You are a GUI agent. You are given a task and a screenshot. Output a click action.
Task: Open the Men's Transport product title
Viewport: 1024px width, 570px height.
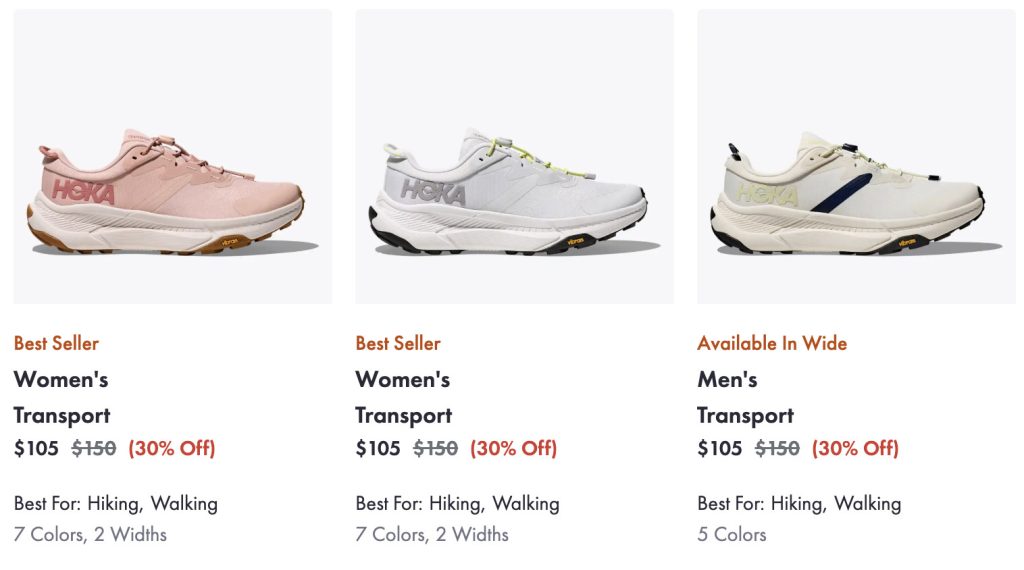pyautogui.click(x=745, y=397)
